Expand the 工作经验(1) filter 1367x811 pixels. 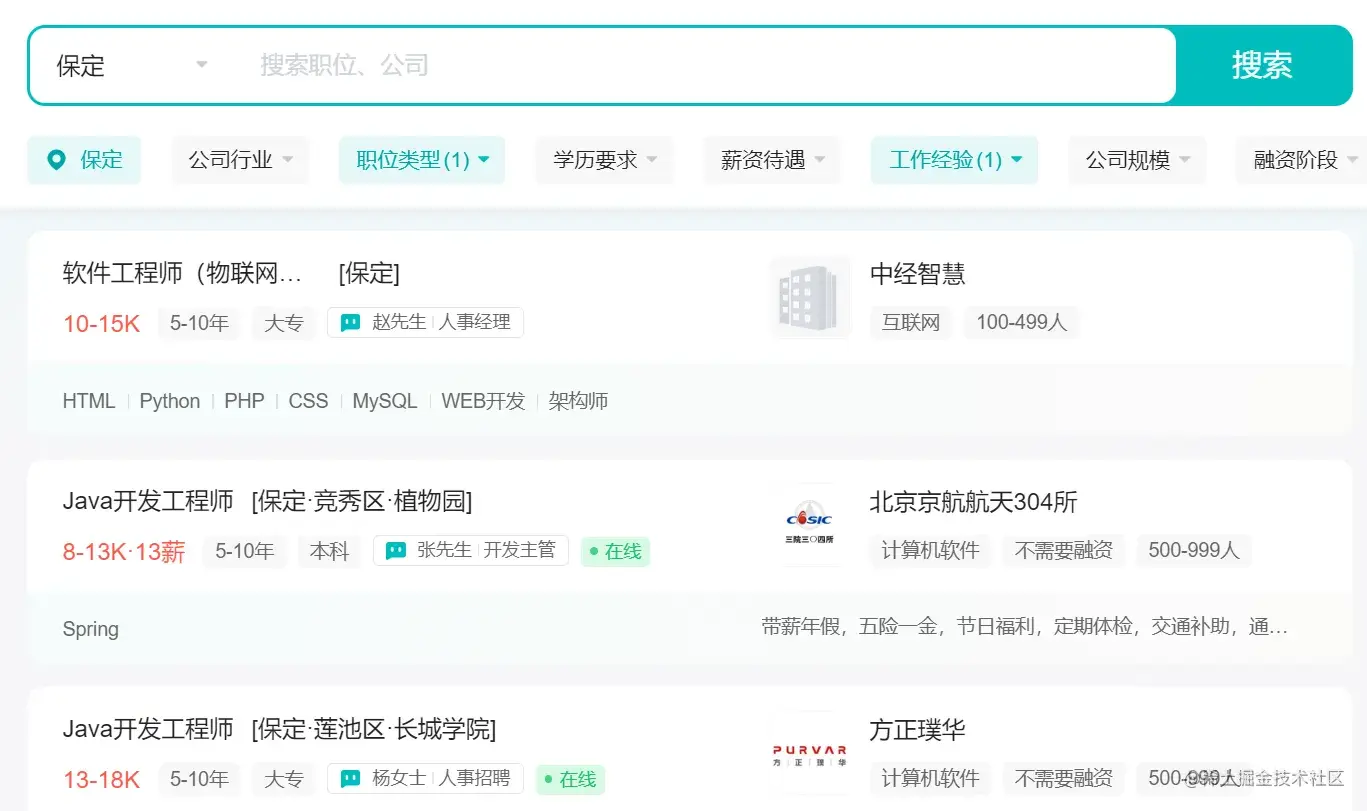point(954,160)
